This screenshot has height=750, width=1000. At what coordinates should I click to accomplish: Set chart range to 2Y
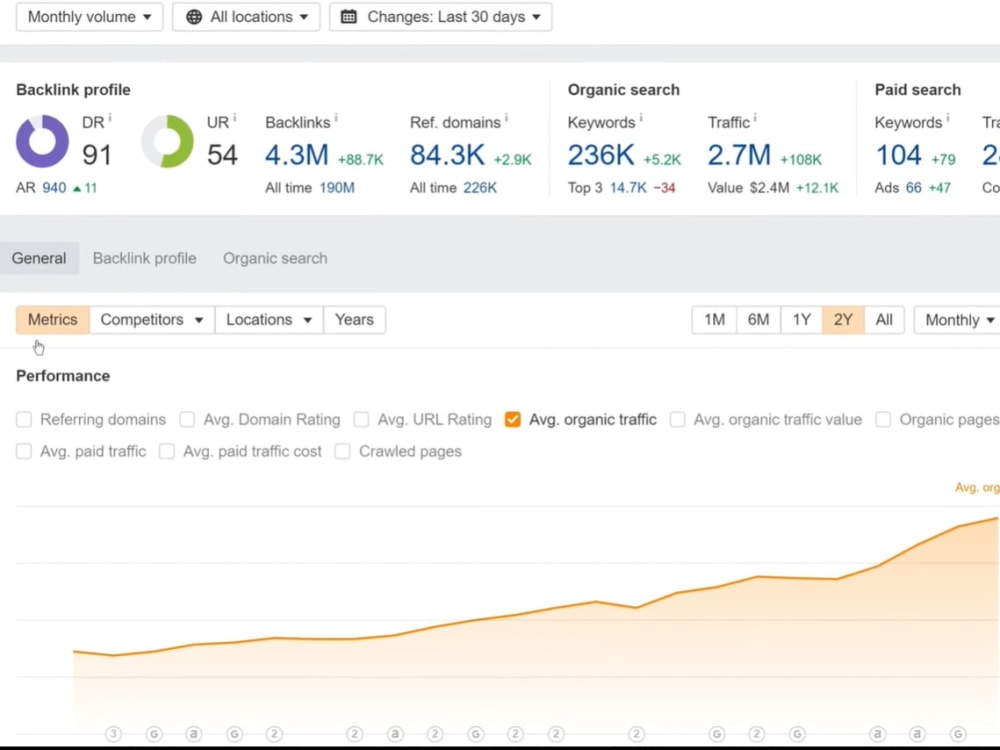coord(843,320)
